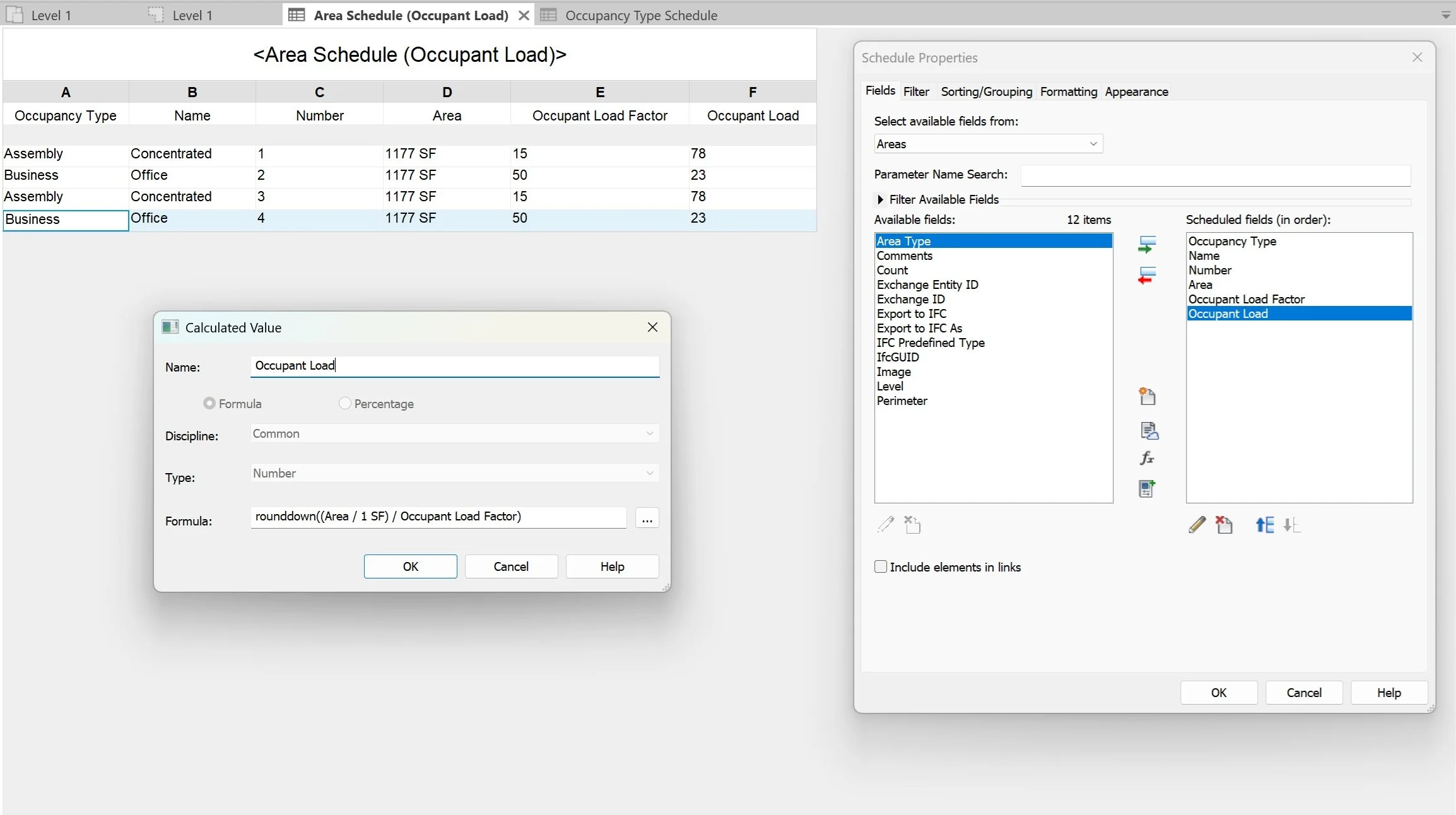
Task: Click the fx Add calculated parameter icon
Action: click(x=1147, y=459)
